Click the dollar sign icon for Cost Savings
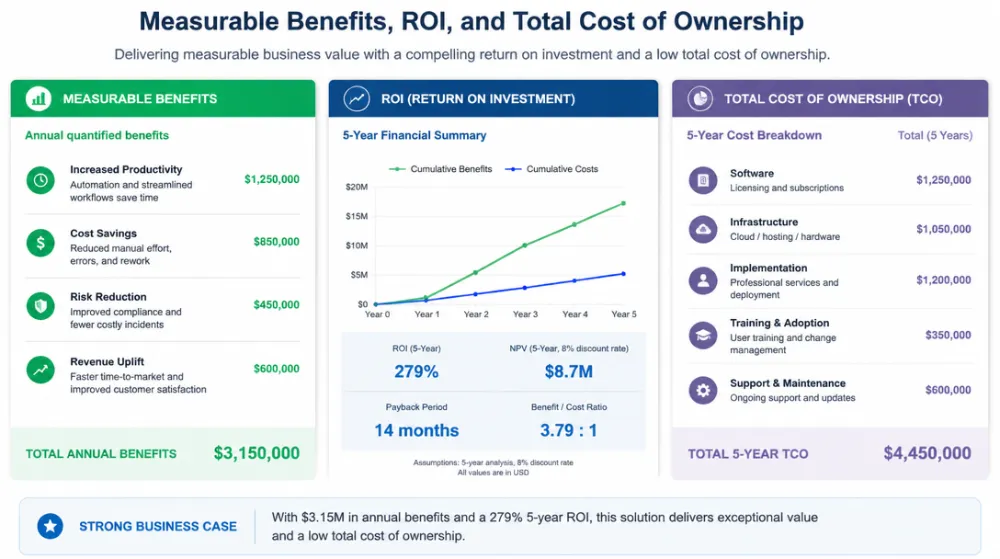This screenshot has height=559, width=1000. 40,243
